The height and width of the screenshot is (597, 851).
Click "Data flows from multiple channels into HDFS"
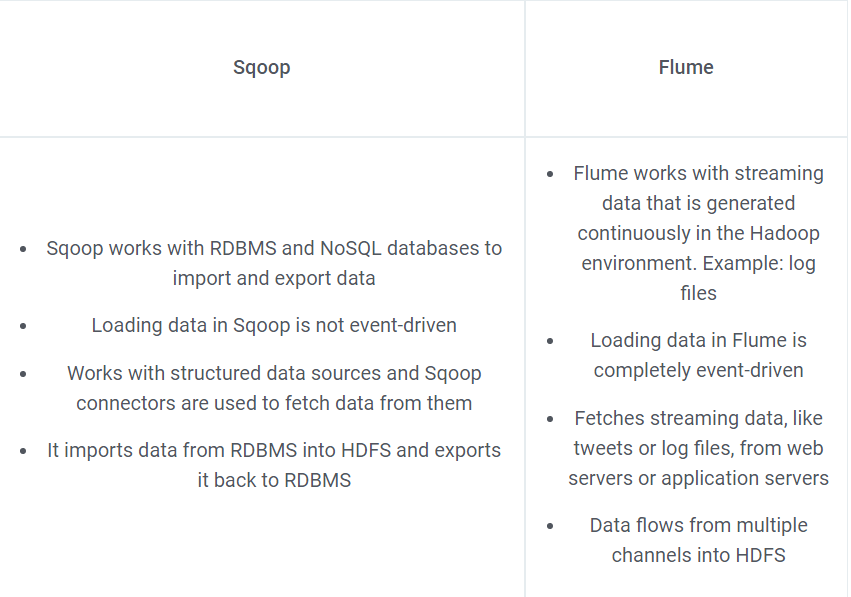pyautogui.click(x=698, y=540)
